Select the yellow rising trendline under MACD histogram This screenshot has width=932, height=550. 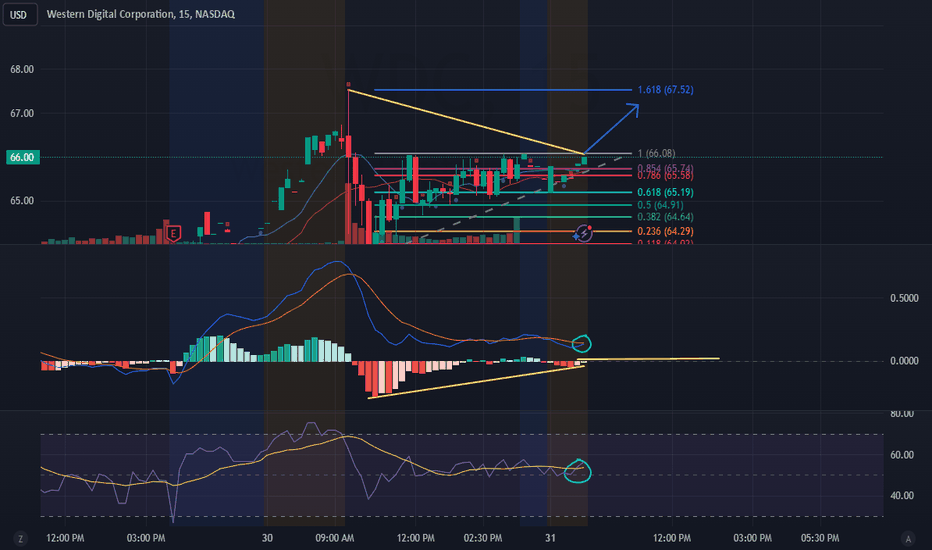pyautogui.click(x=476, y=382)
